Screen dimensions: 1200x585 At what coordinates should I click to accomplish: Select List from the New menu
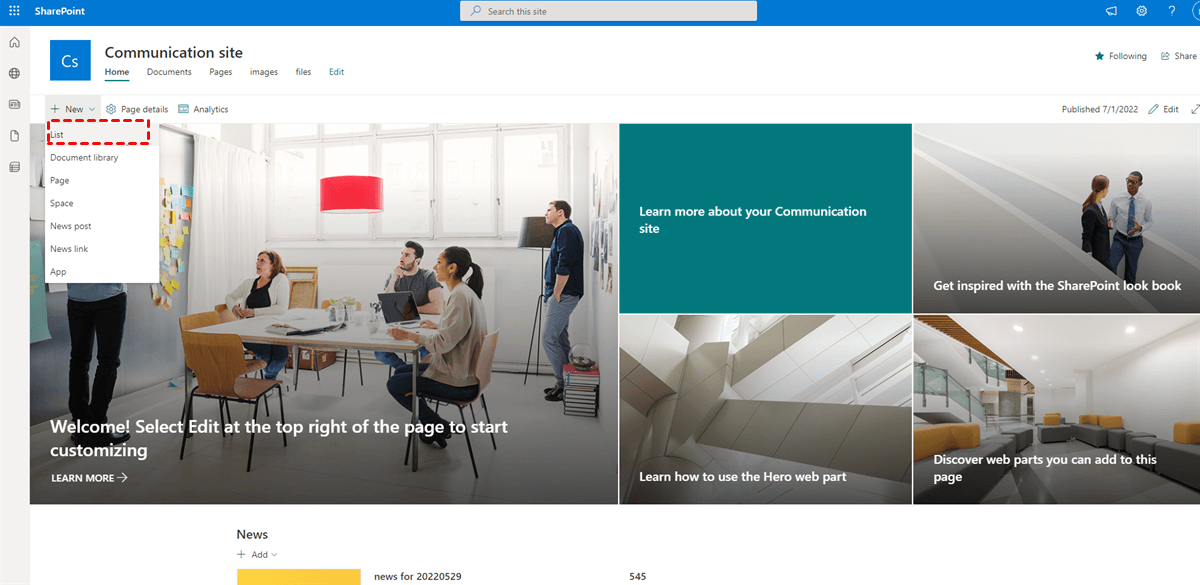(x=102, y=134)
